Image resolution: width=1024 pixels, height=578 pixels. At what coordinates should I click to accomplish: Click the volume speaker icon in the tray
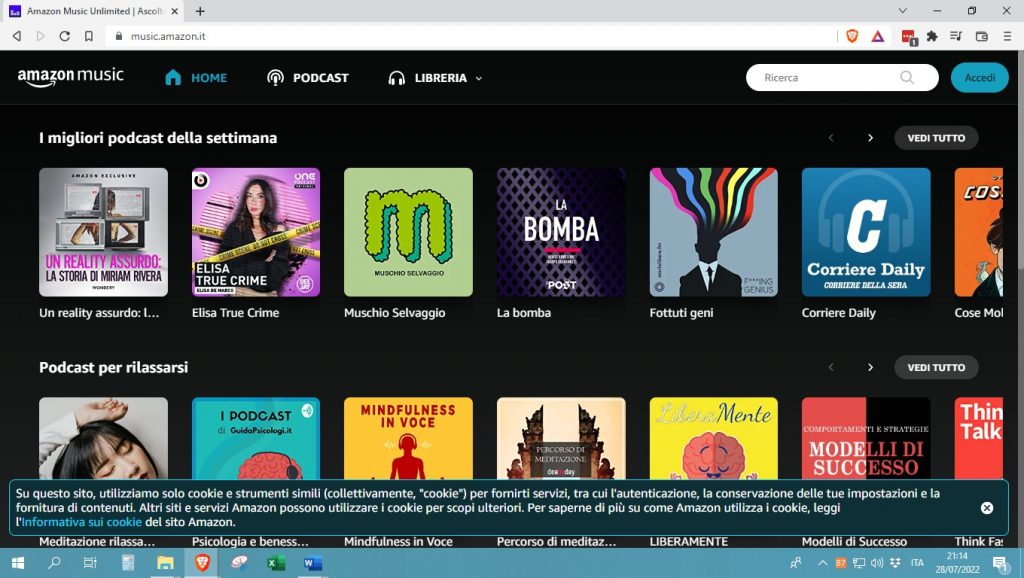click(876, 562)
